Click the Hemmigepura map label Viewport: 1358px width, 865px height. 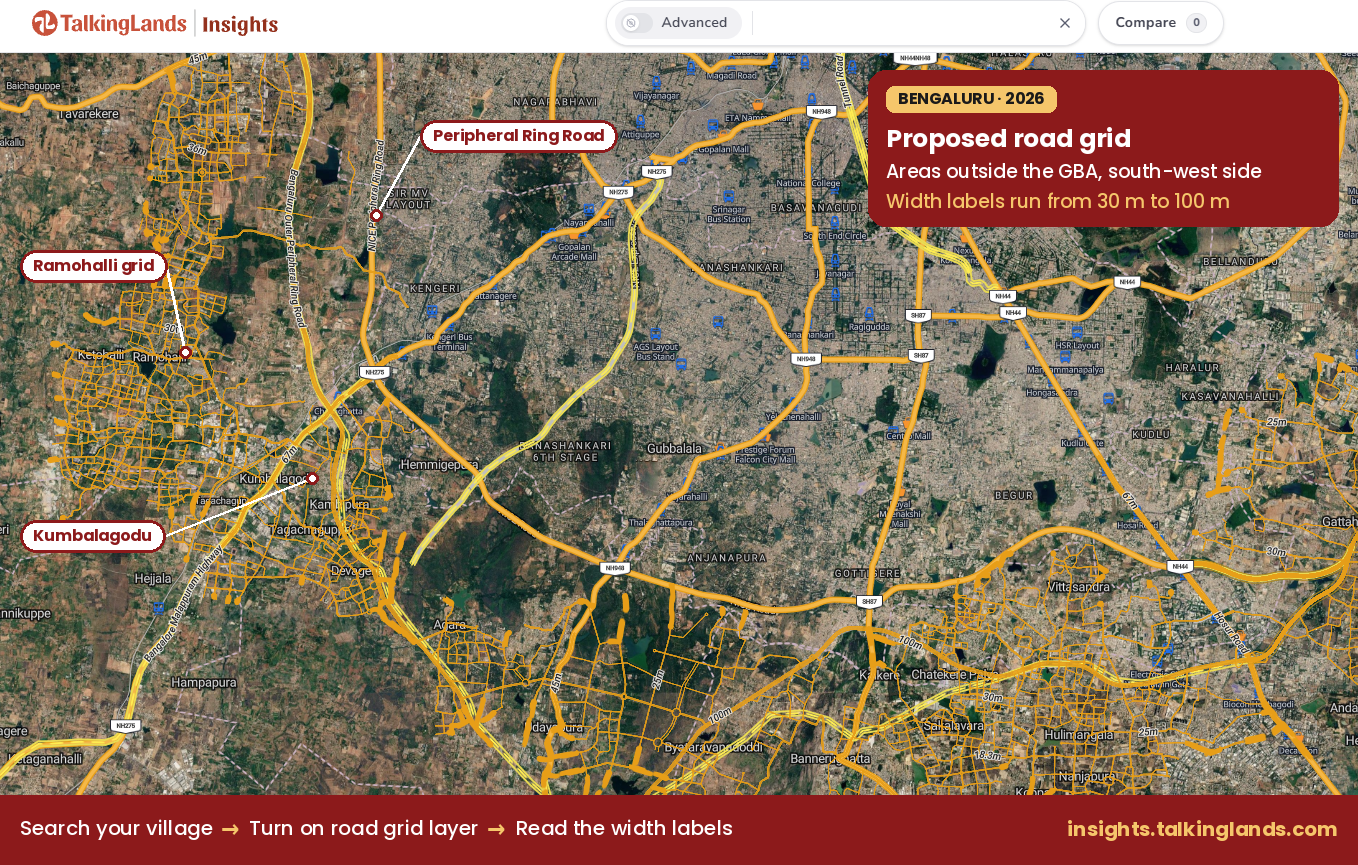tap(439, 465)
